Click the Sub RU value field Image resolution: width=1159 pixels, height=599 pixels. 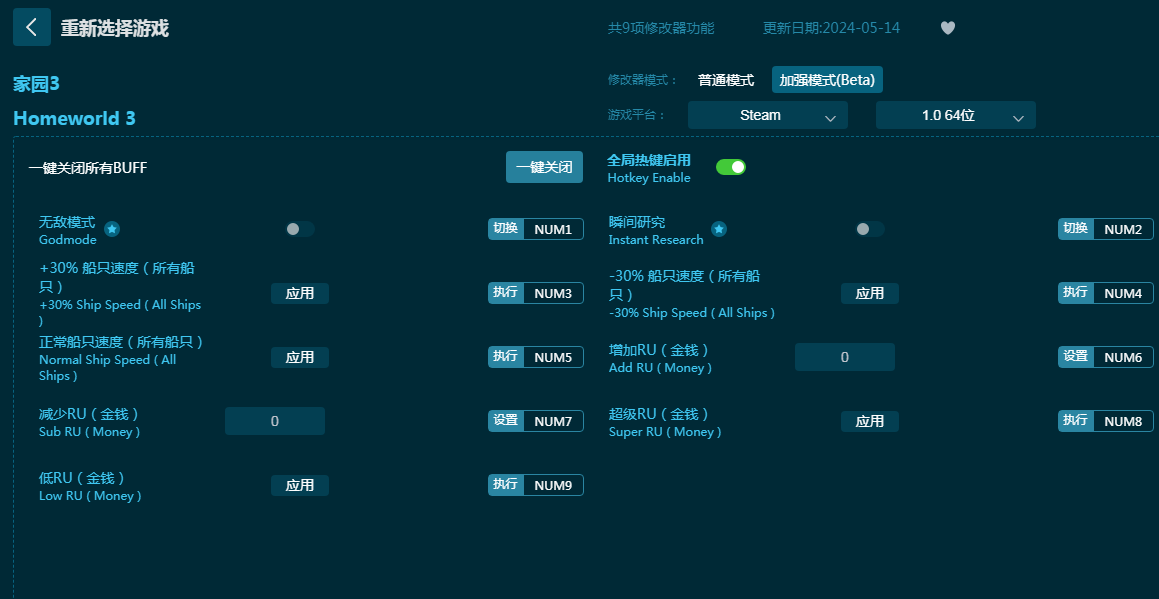(x=274, y=421)
